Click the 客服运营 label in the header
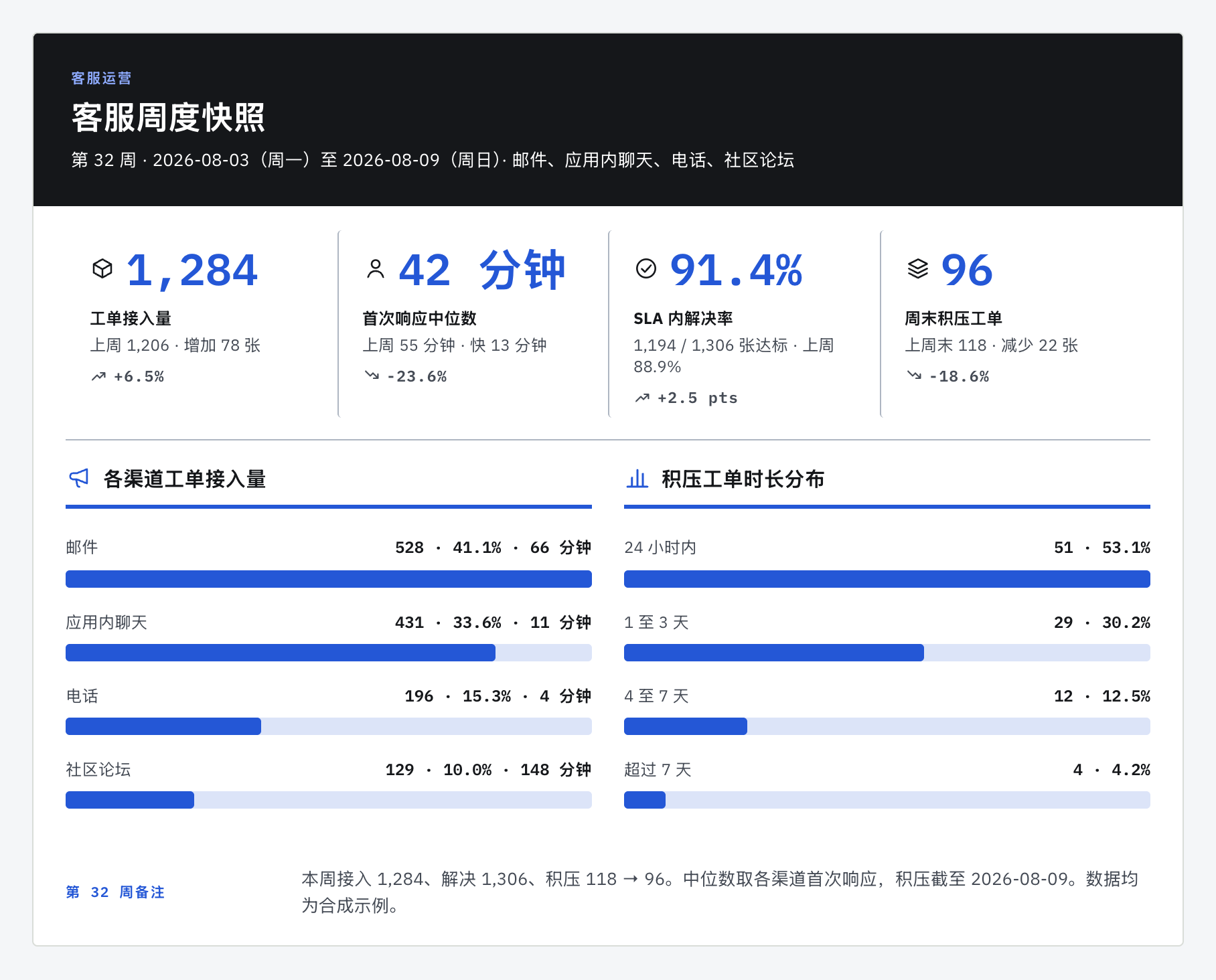Image resolution: width=1216 pixels, height=980 pixels. (x=101, y=78)
